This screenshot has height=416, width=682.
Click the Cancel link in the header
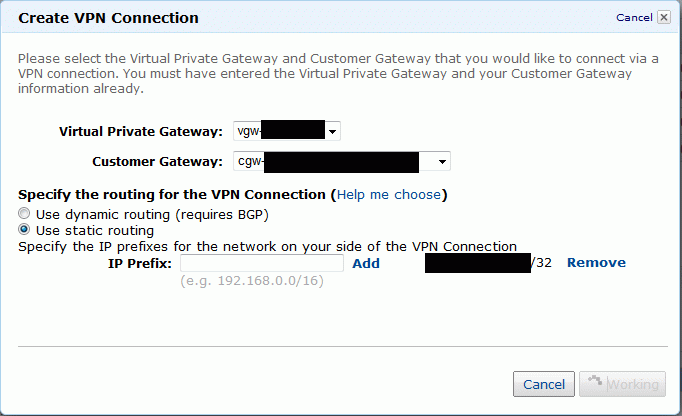(x=634, y=17)
